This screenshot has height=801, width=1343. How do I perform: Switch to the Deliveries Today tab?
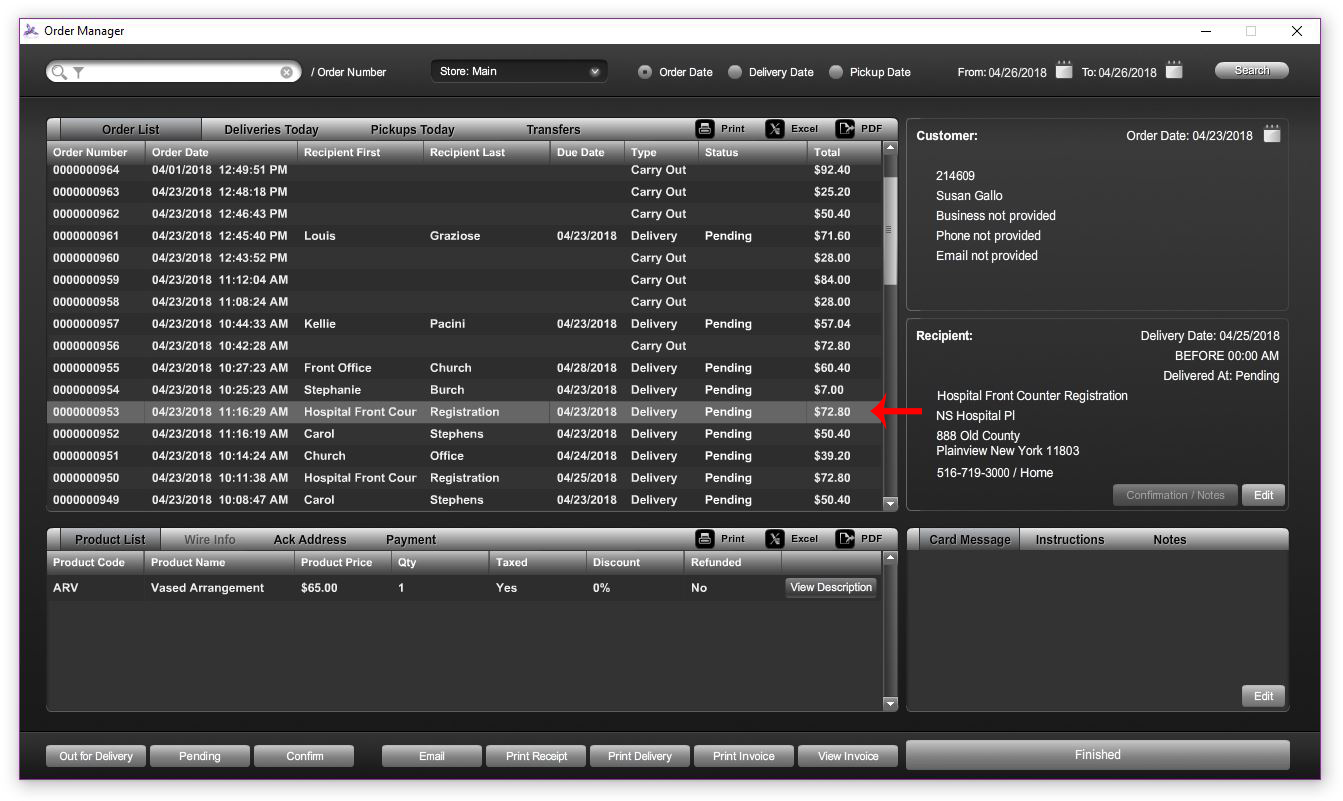click(x=271, y=130)
